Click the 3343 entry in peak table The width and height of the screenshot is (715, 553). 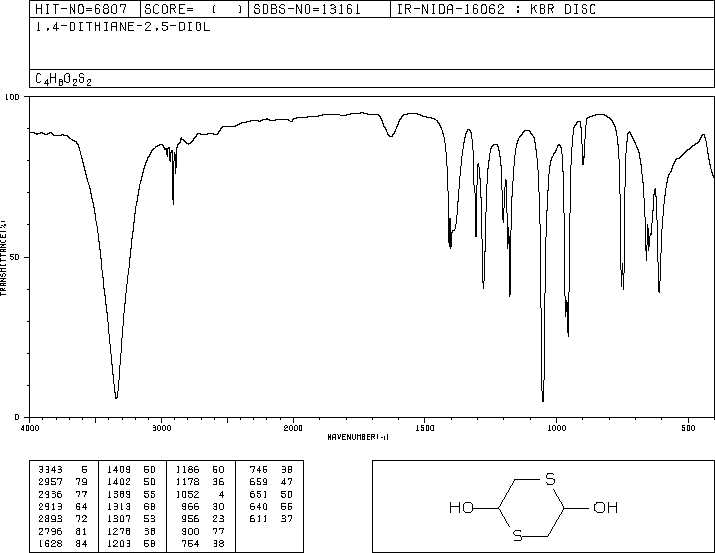point(50,470)
